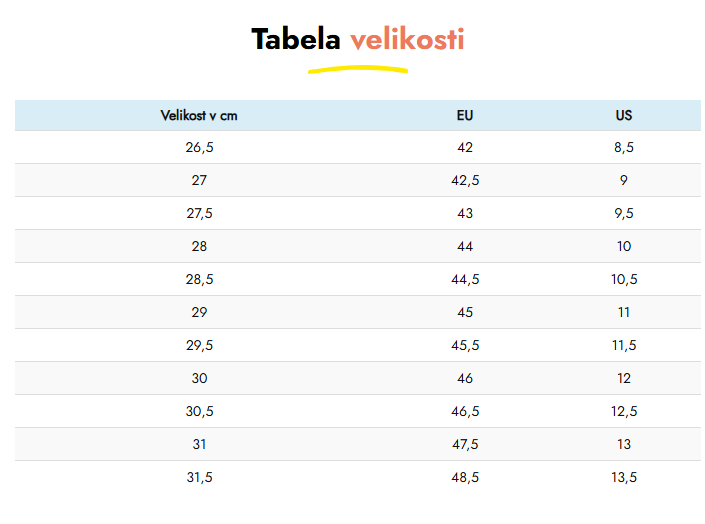Image resolution: width=705 pixels, height=524 pixels.
Task: Click US size 8,5 cell
Action: pyautogui.click(x=624, y=147)
